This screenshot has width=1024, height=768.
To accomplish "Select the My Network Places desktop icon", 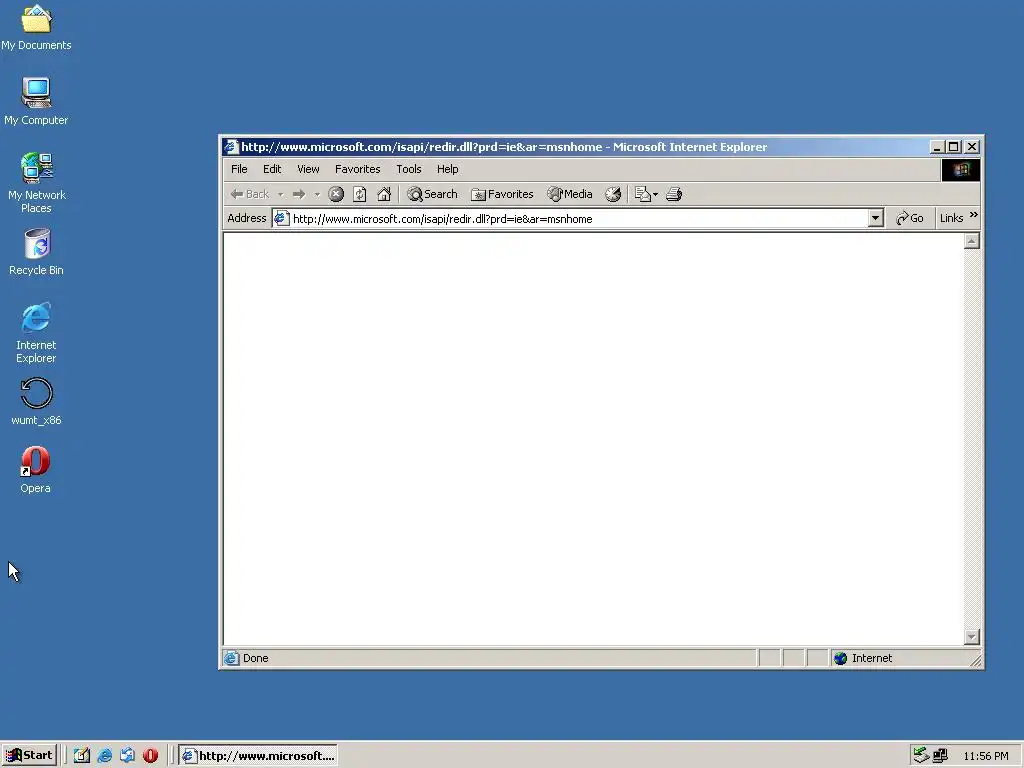I will (x=36, y=183).
